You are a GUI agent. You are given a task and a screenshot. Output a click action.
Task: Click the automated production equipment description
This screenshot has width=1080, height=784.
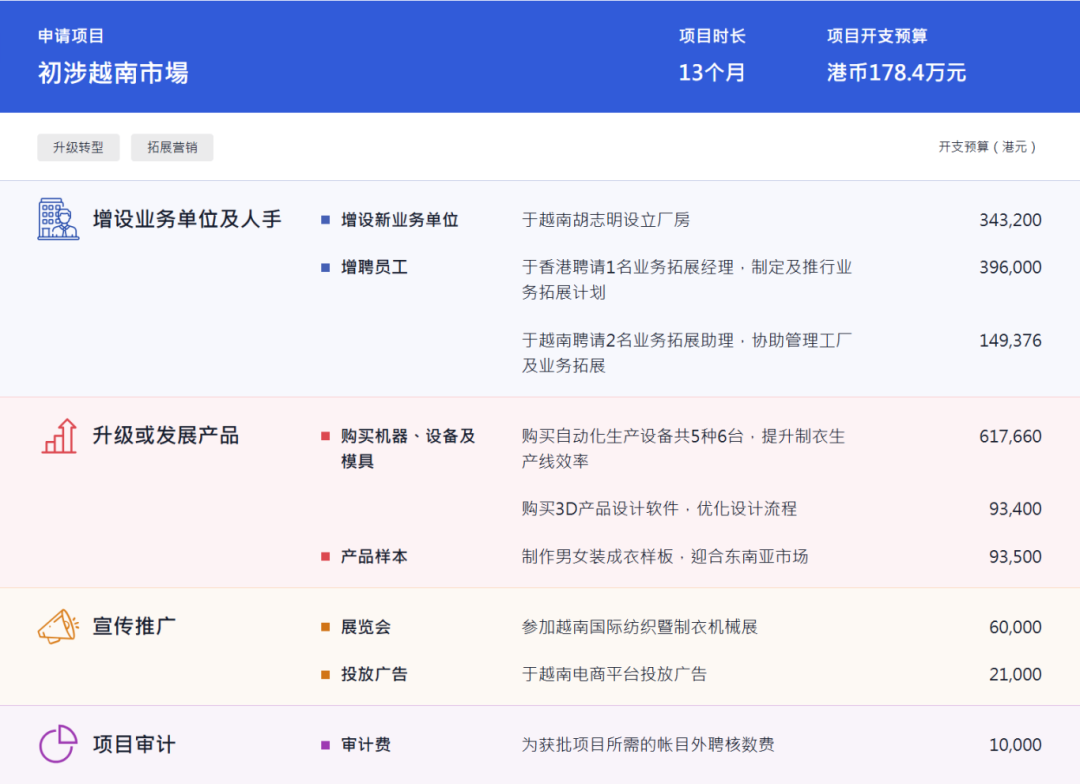[683, 448]
